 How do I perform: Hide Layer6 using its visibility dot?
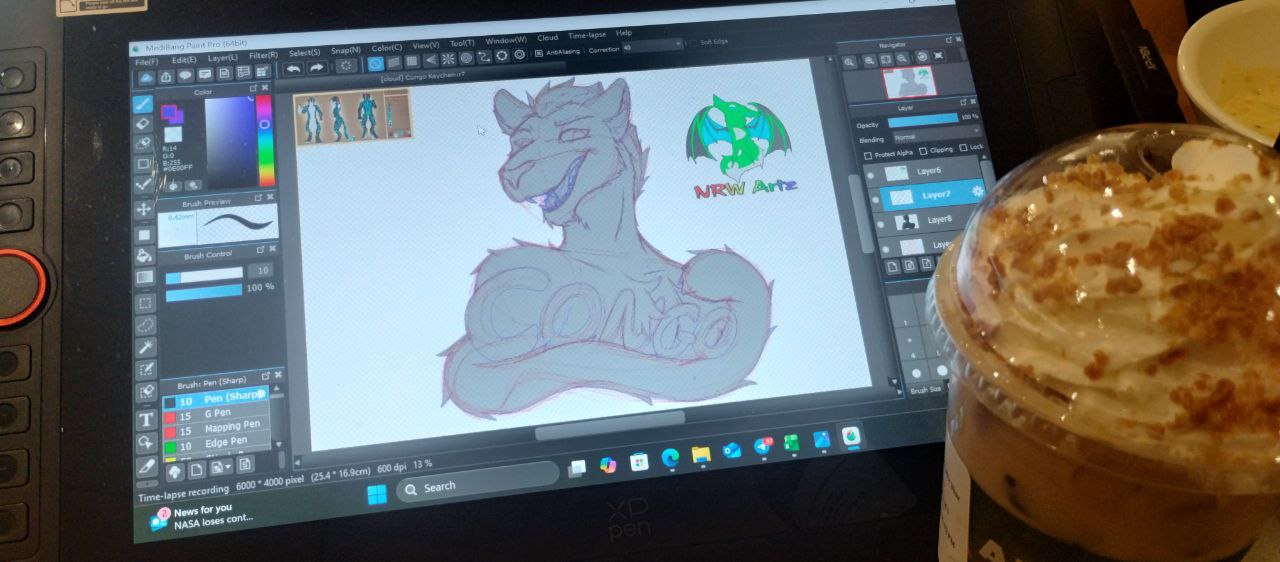869,174
